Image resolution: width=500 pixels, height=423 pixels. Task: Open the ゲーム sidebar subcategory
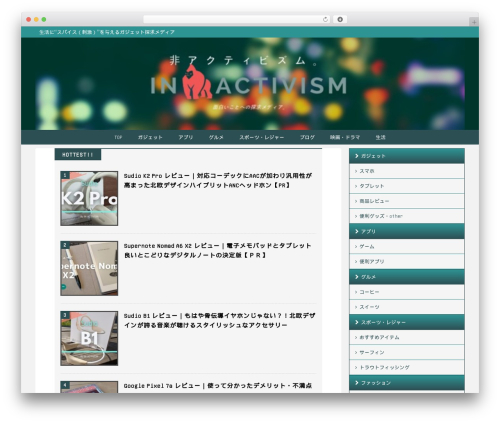coord(407,246)
